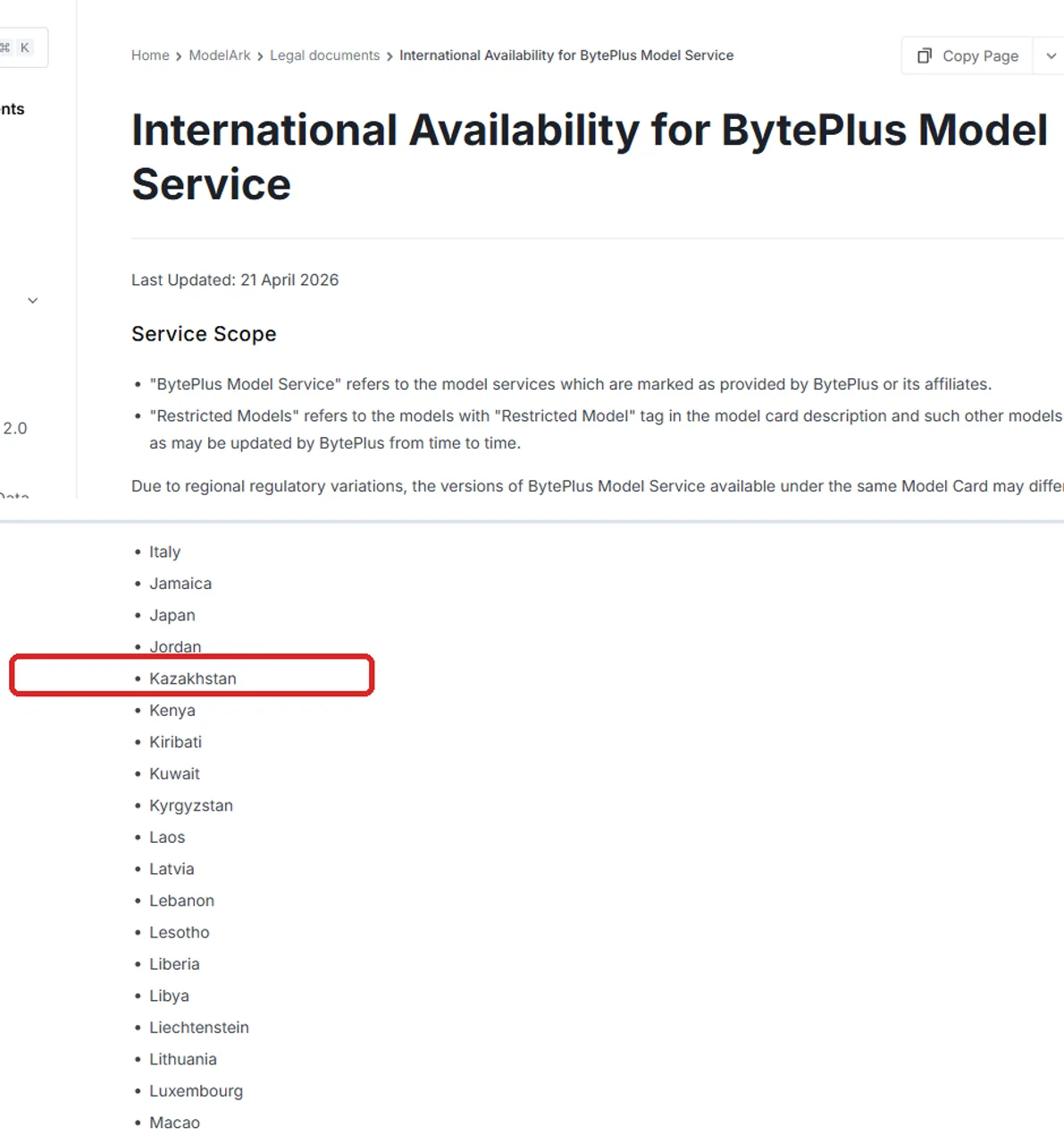This screenshot has height=1144, width=1064.
Task: Go to the Home breadcrumb
Action: pos(150,55)
